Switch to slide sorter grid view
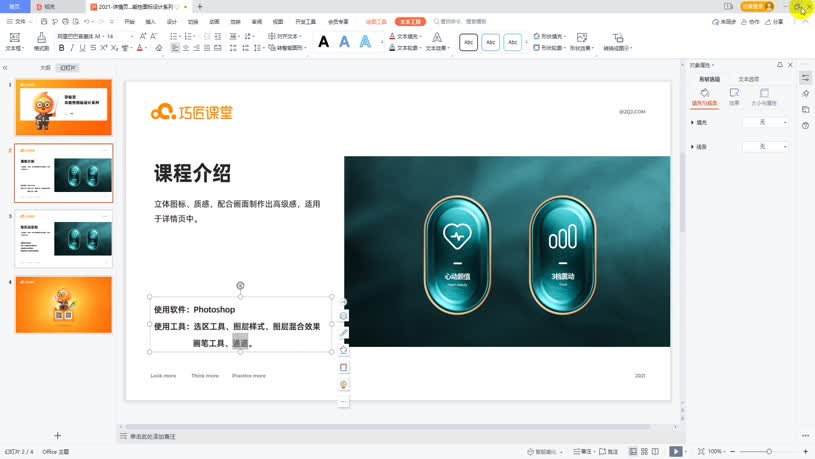Screen dimensions: 815x459 coord(645,452)
